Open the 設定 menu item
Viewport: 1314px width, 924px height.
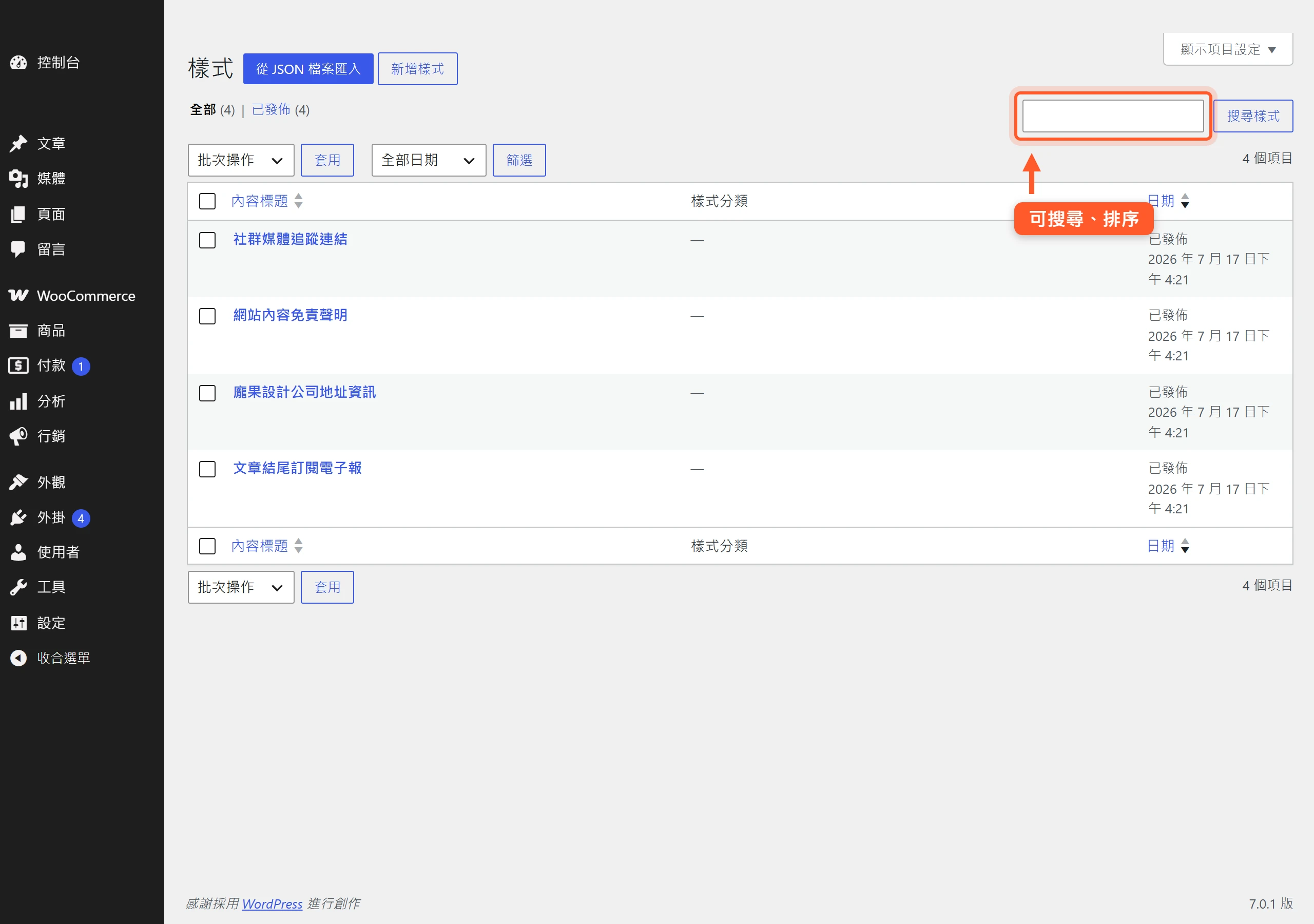point(82,623)
